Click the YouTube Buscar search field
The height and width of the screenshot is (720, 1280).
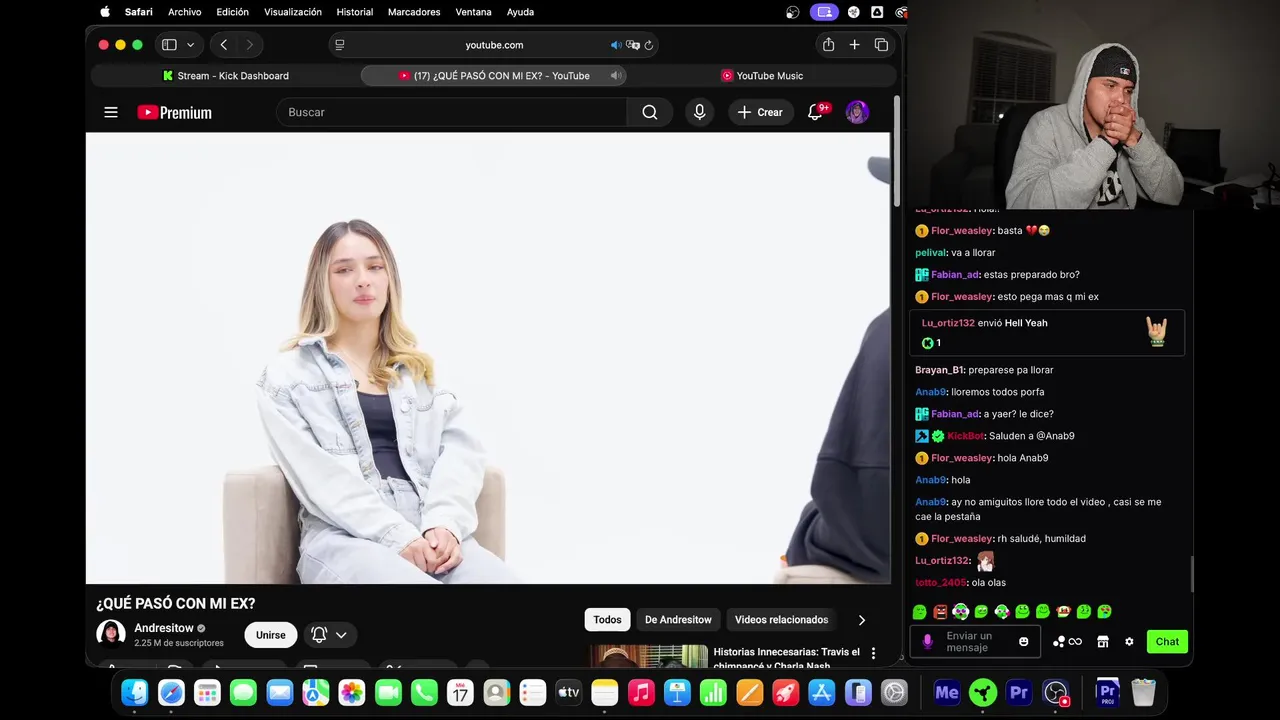pyautogui.click(x=451, y=112)
